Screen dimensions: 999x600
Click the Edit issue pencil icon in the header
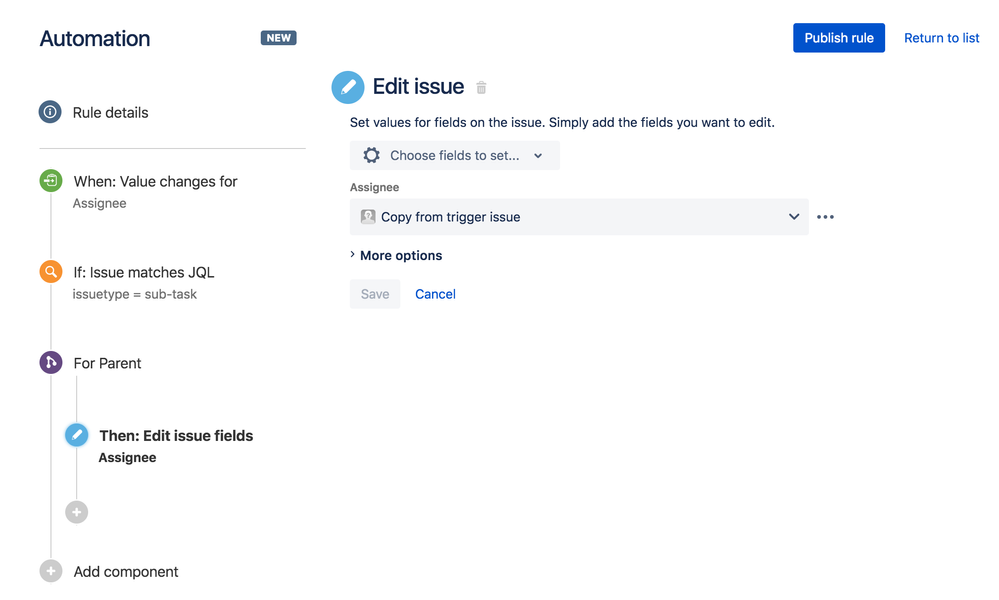tap(347, 87)
